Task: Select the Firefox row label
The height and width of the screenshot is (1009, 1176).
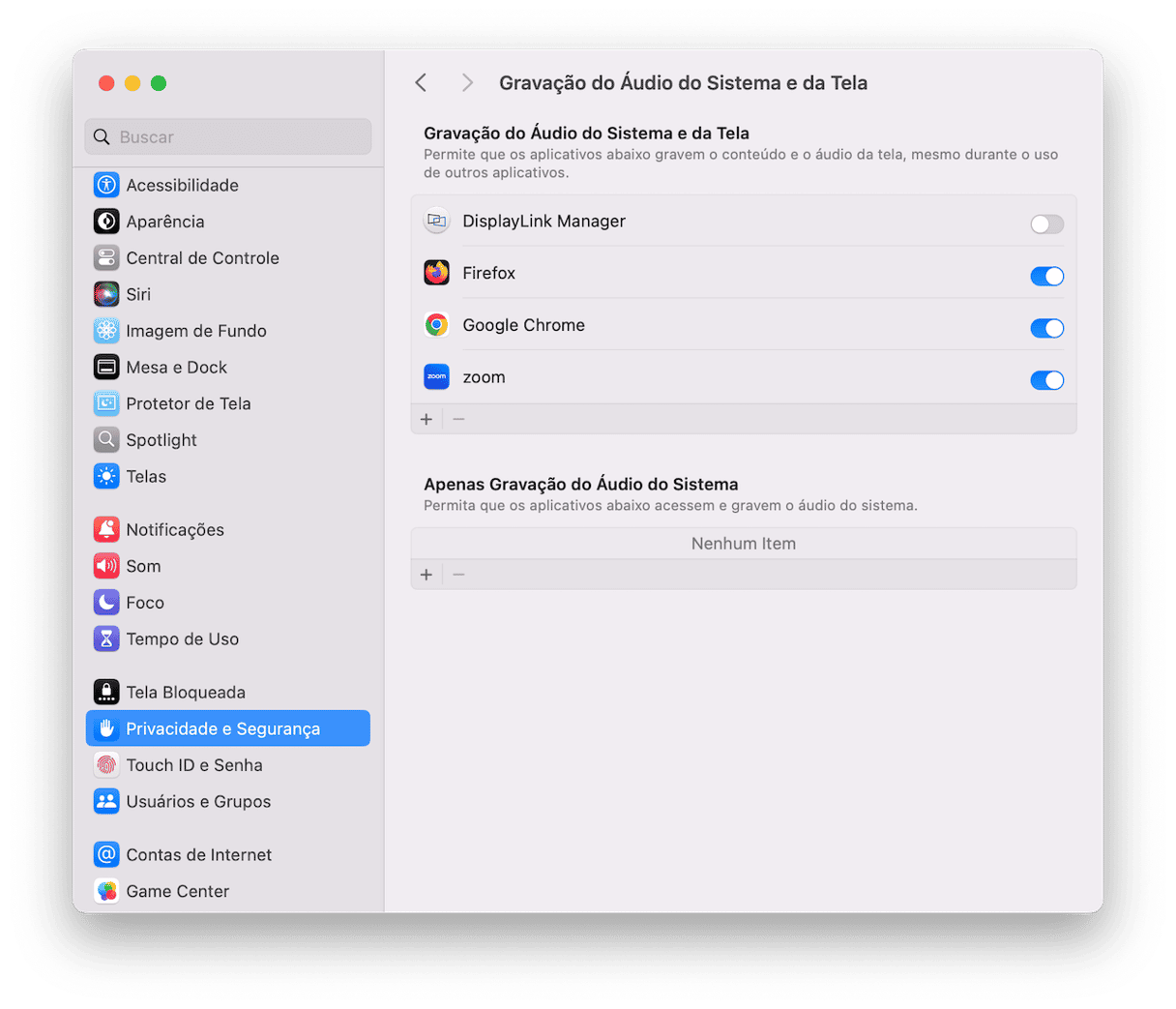Action: click(488, 274)
